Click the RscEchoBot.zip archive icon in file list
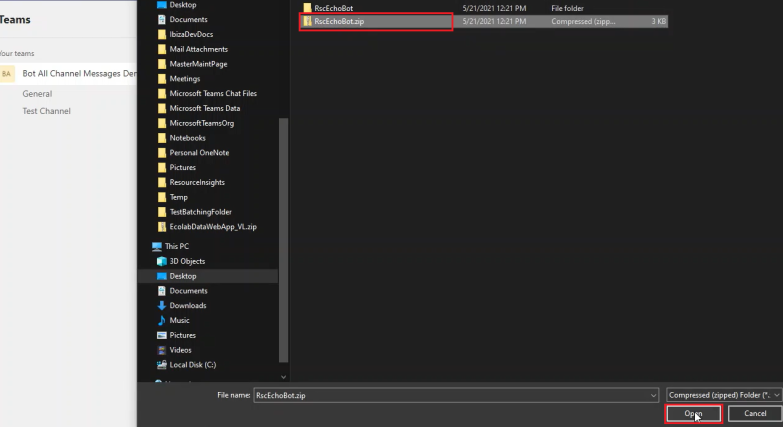The image size is (783, 427). point(307,21)
